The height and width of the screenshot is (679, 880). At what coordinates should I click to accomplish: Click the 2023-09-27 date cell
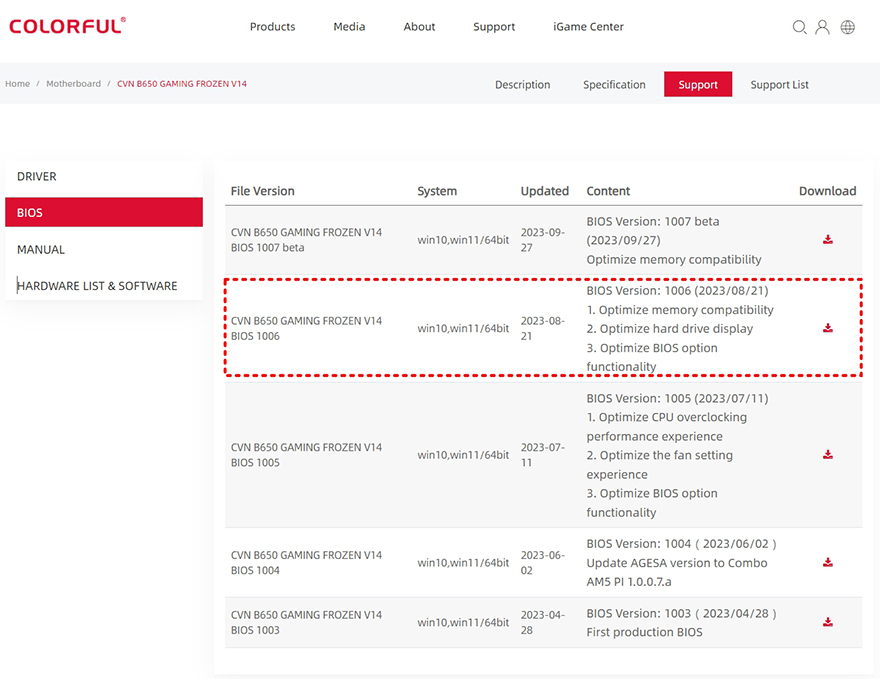click(x=543, y=240)
